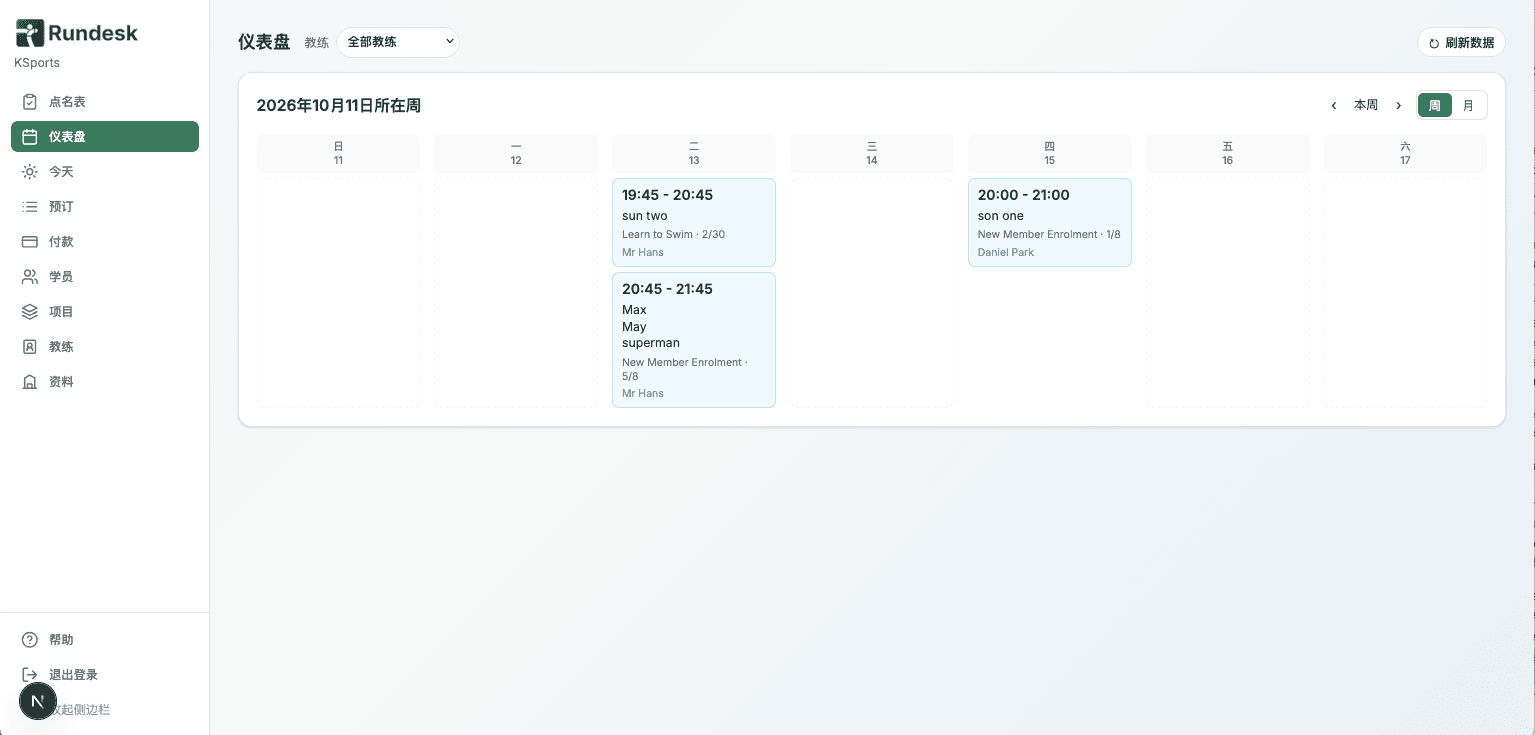Click the 日 11 day header
Viewport: 1535px width, 735px height.
338,153
